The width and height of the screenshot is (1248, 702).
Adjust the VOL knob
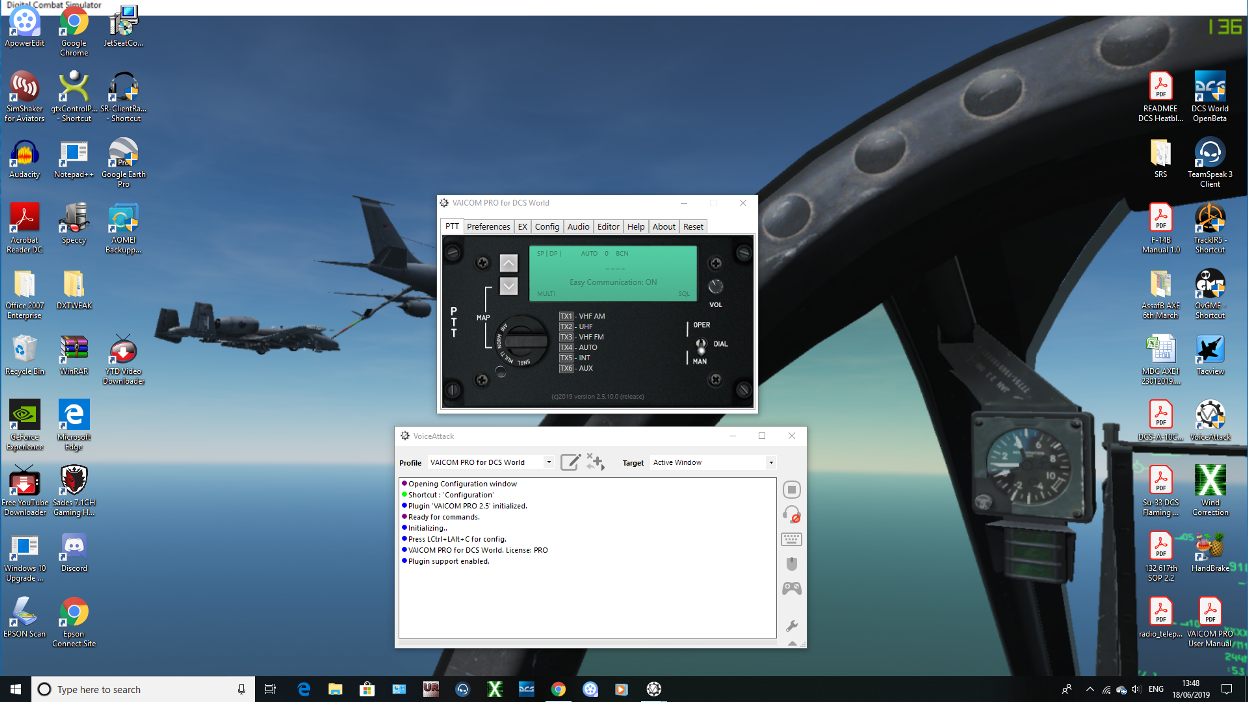pyautogui.click(x=715, y=287)
